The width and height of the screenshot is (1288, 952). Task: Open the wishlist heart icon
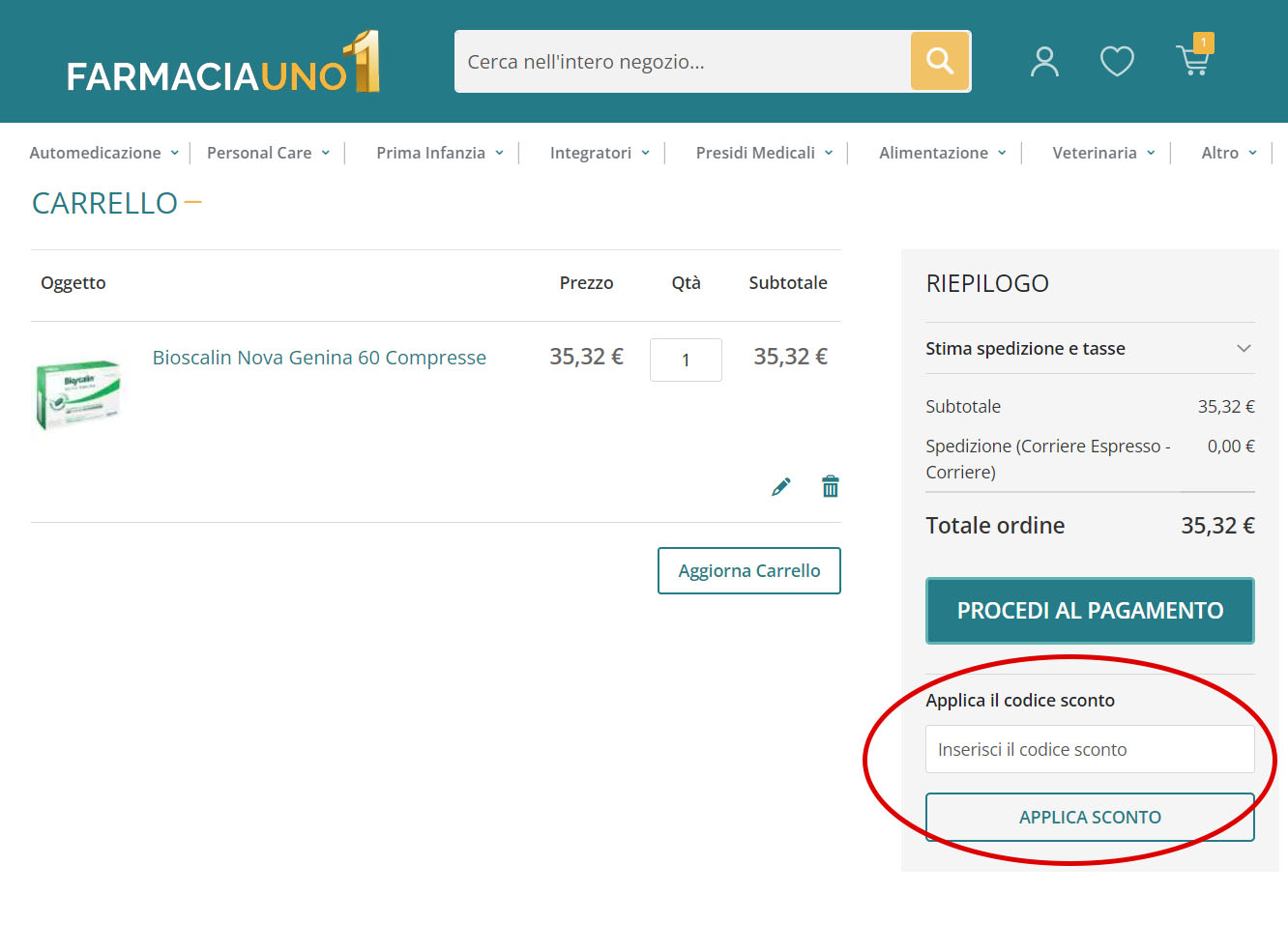[x=1117, y=61]
